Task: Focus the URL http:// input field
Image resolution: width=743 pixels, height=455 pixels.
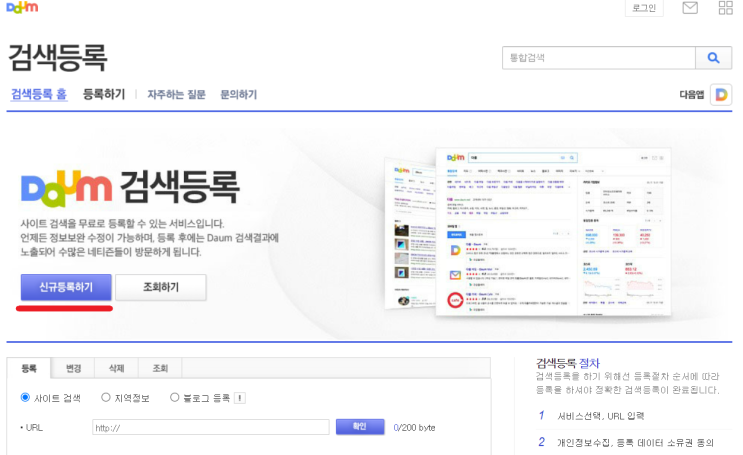Action: click(x=211, y=427)
